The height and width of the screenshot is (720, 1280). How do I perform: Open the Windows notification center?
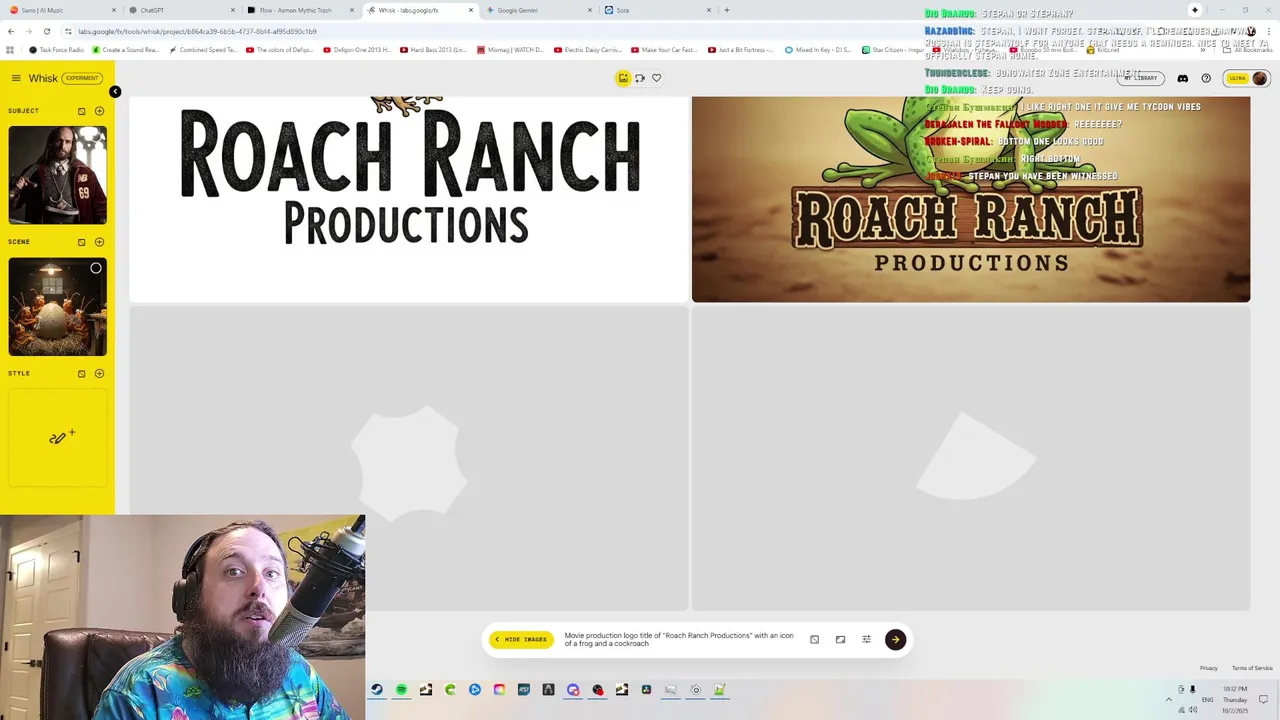[x=1264, y=699]
